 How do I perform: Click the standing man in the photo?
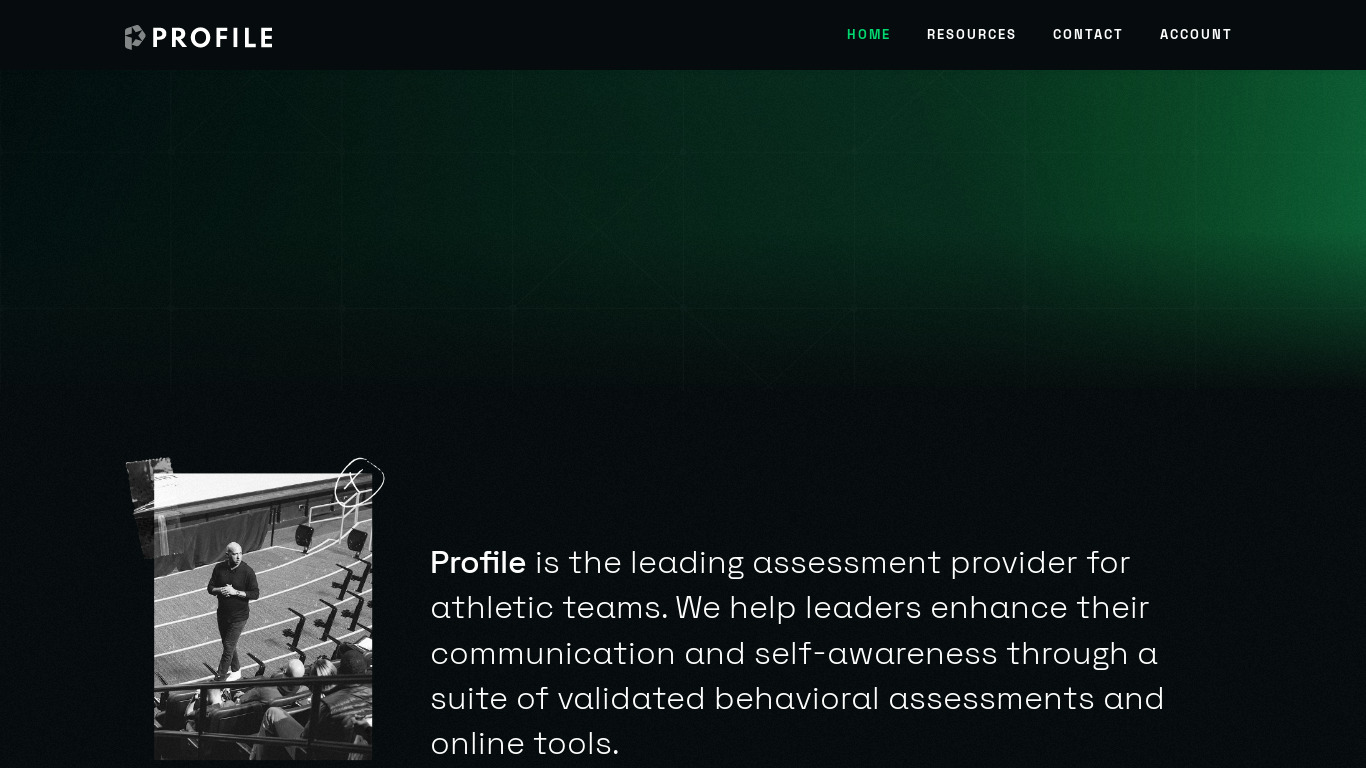click(x=232, y=610)
